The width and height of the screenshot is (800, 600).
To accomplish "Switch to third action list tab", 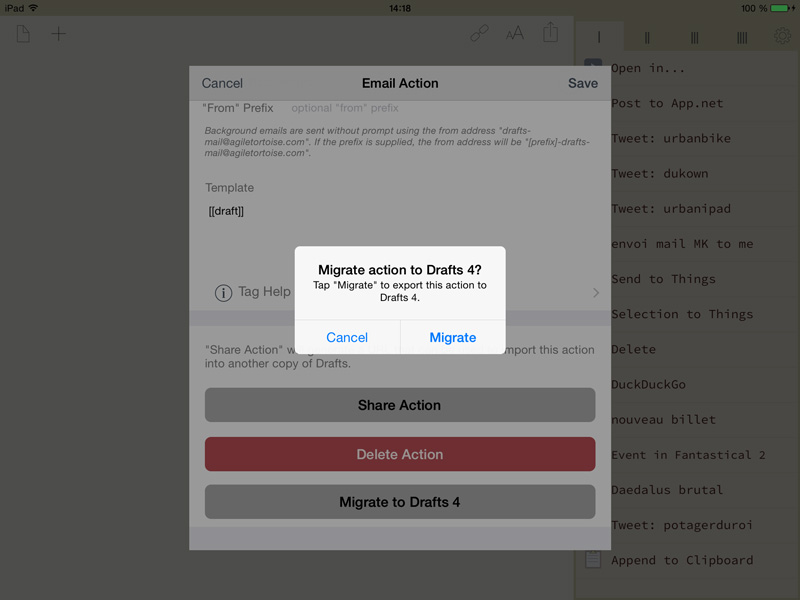I will click(694, 37).
